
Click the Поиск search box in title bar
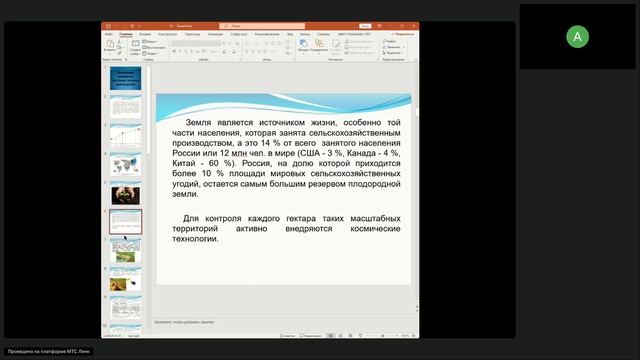262,26
